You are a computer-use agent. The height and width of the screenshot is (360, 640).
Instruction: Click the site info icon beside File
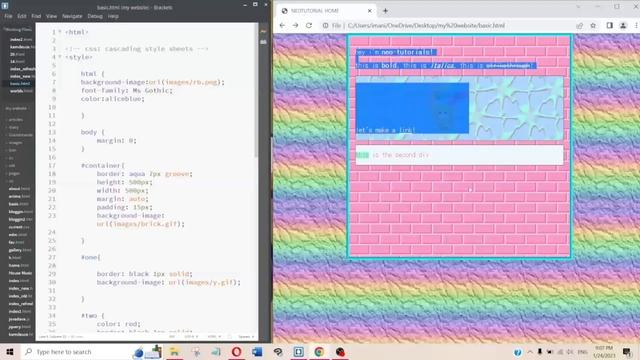tap(325, 25)
